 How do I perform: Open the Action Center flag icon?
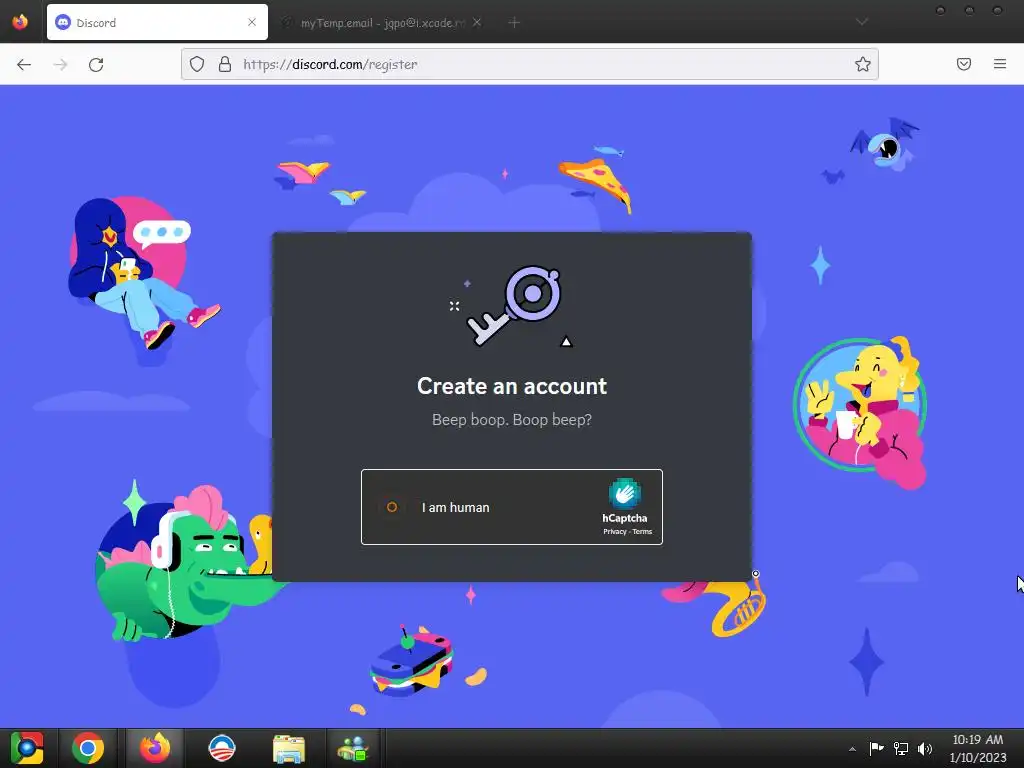pyautogui.click(x=876, y=748)
